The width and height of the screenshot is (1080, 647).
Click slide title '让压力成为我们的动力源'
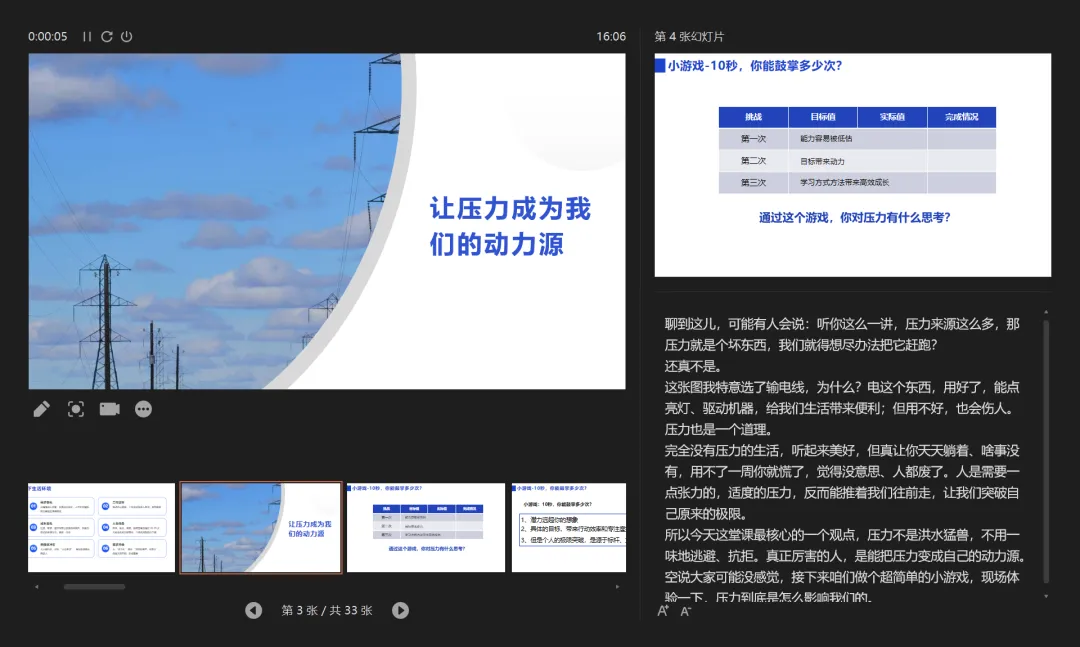(510, 227)
